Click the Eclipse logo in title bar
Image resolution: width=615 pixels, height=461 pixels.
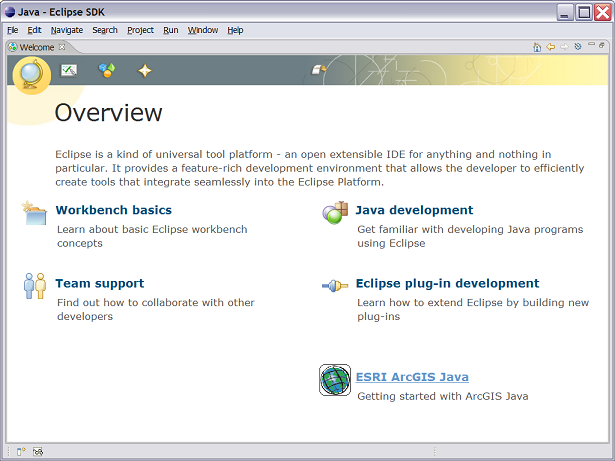tap(10, 12)
